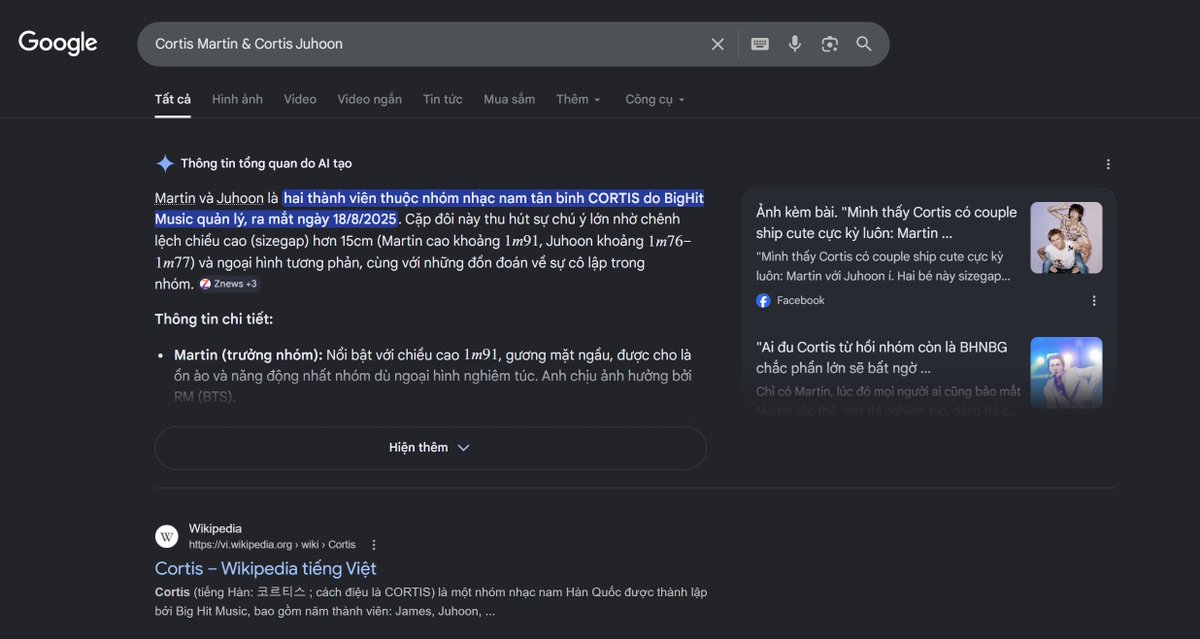Select the Tất cả tab
Viewport: 1200px width, 639px height.
[172, 99]
